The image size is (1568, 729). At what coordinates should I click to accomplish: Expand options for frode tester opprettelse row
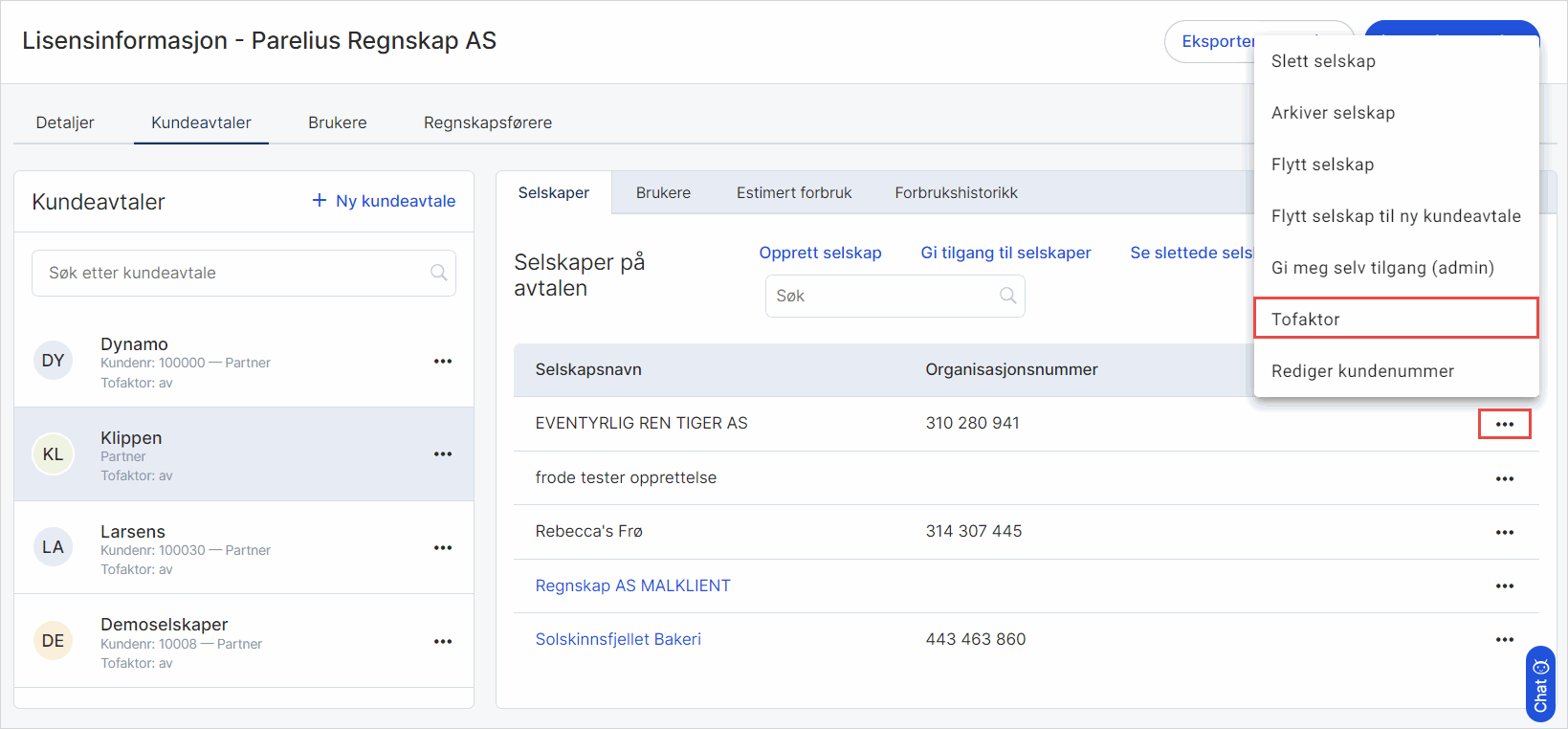coord(1504,478)
